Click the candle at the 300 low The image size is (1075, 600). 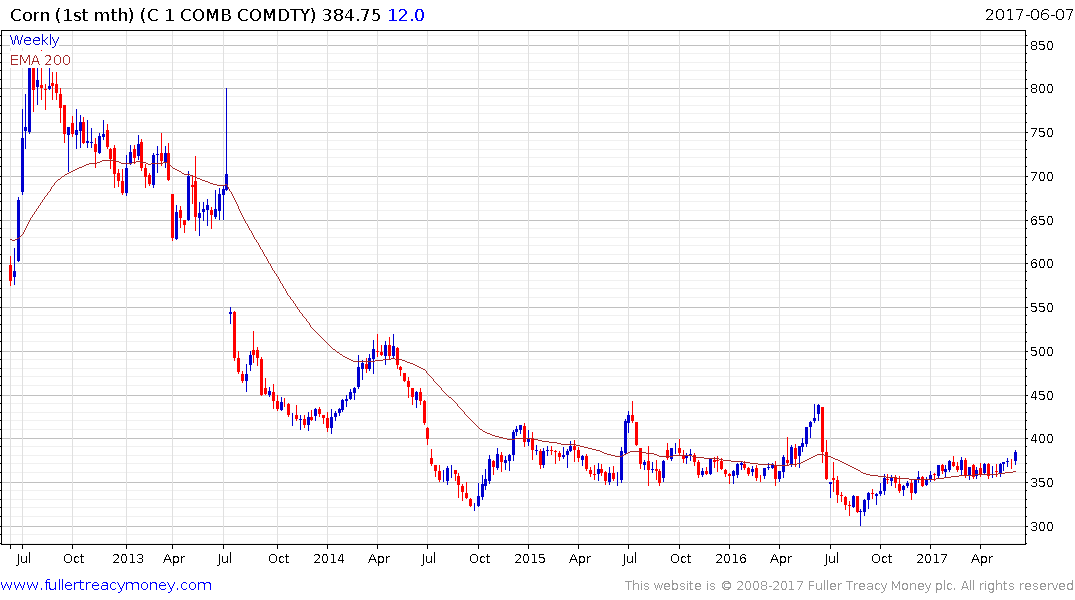[861, 516]
